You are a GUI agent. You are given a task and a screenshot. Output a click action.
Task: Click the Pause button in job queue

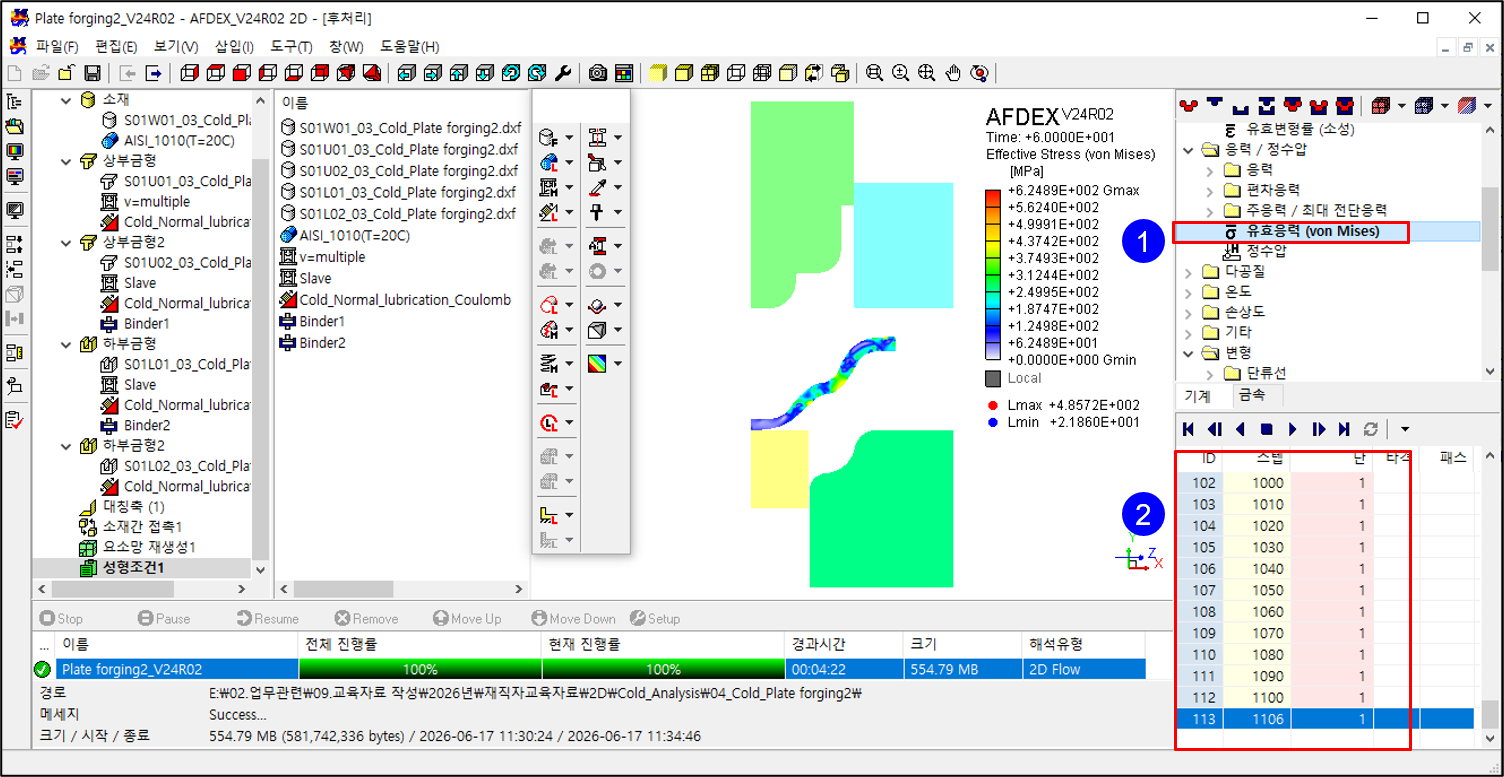click(164, 619)
